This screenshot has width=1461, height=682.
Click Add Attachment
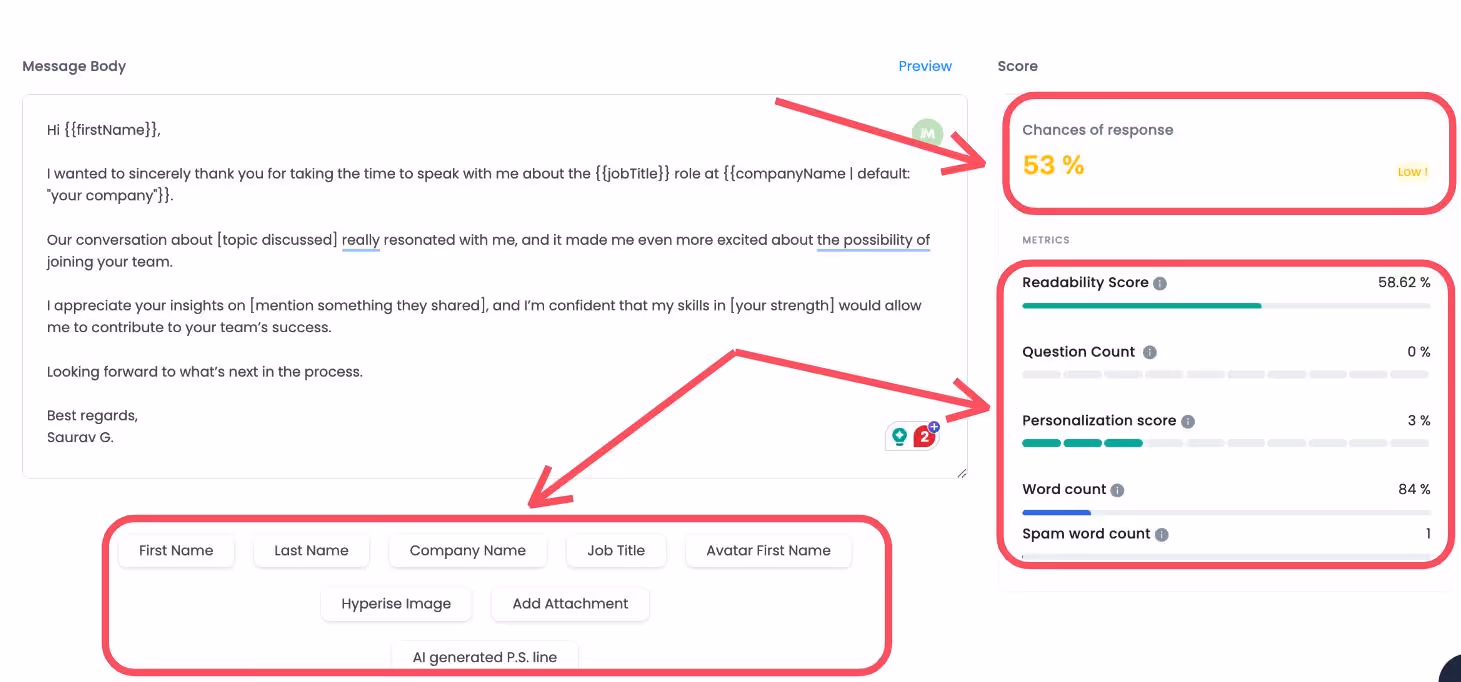point(570,604)
